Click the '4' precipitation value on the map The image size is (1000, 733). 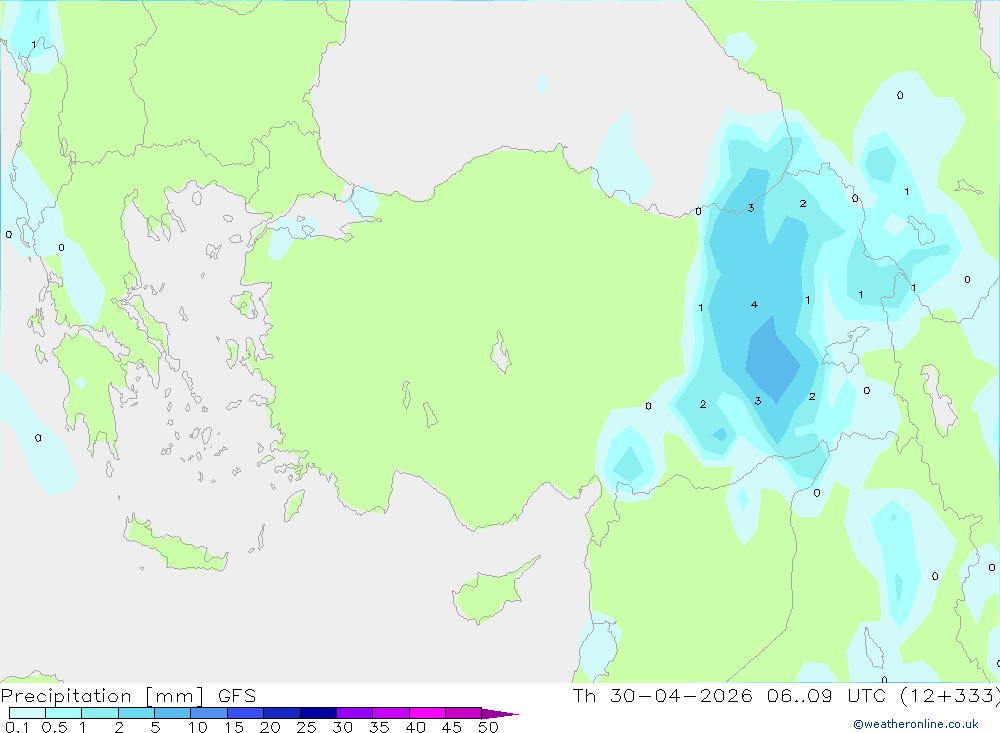pyautogui.click(x=754, y=304)
